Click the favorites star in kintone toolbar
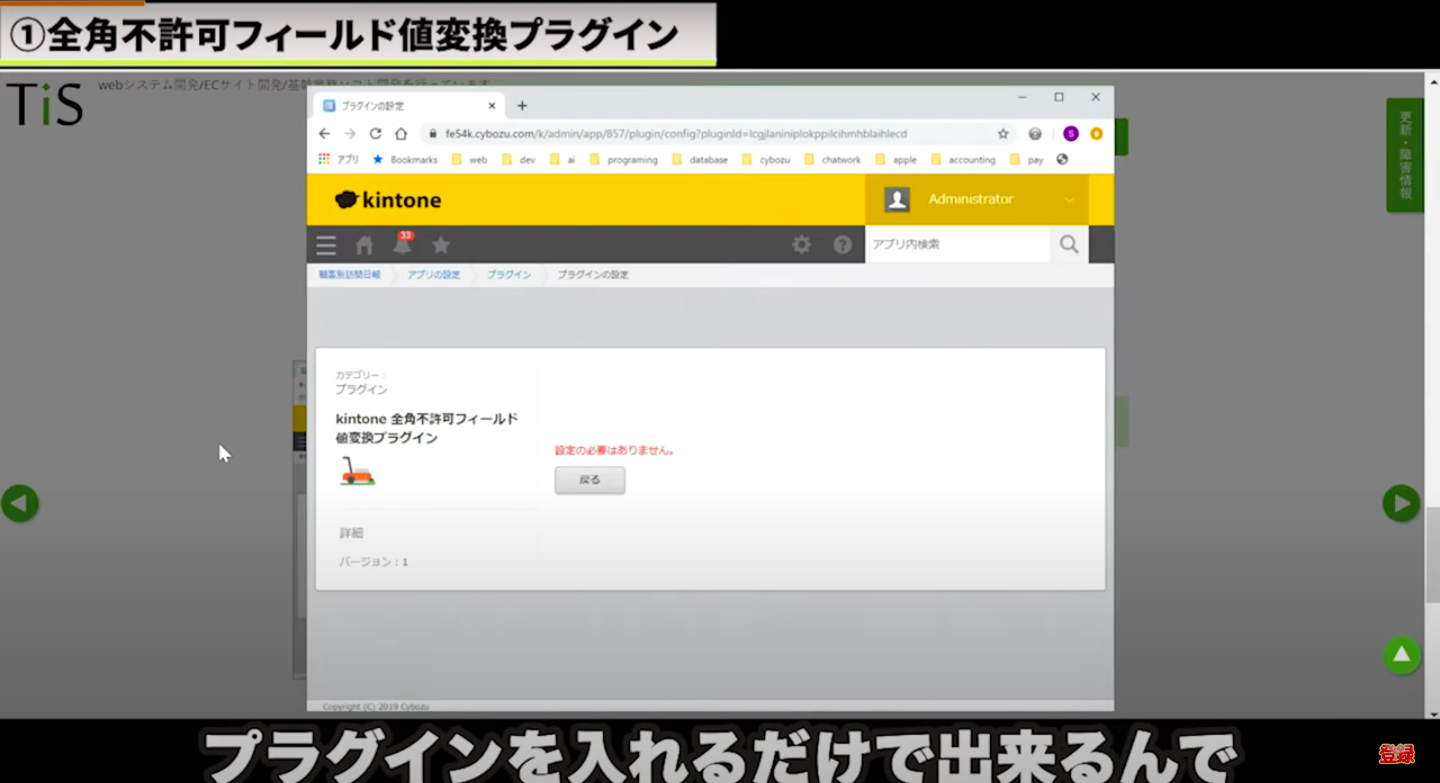Image resolution: width=1440 pixels, height=783 pixels. point(440,245)
